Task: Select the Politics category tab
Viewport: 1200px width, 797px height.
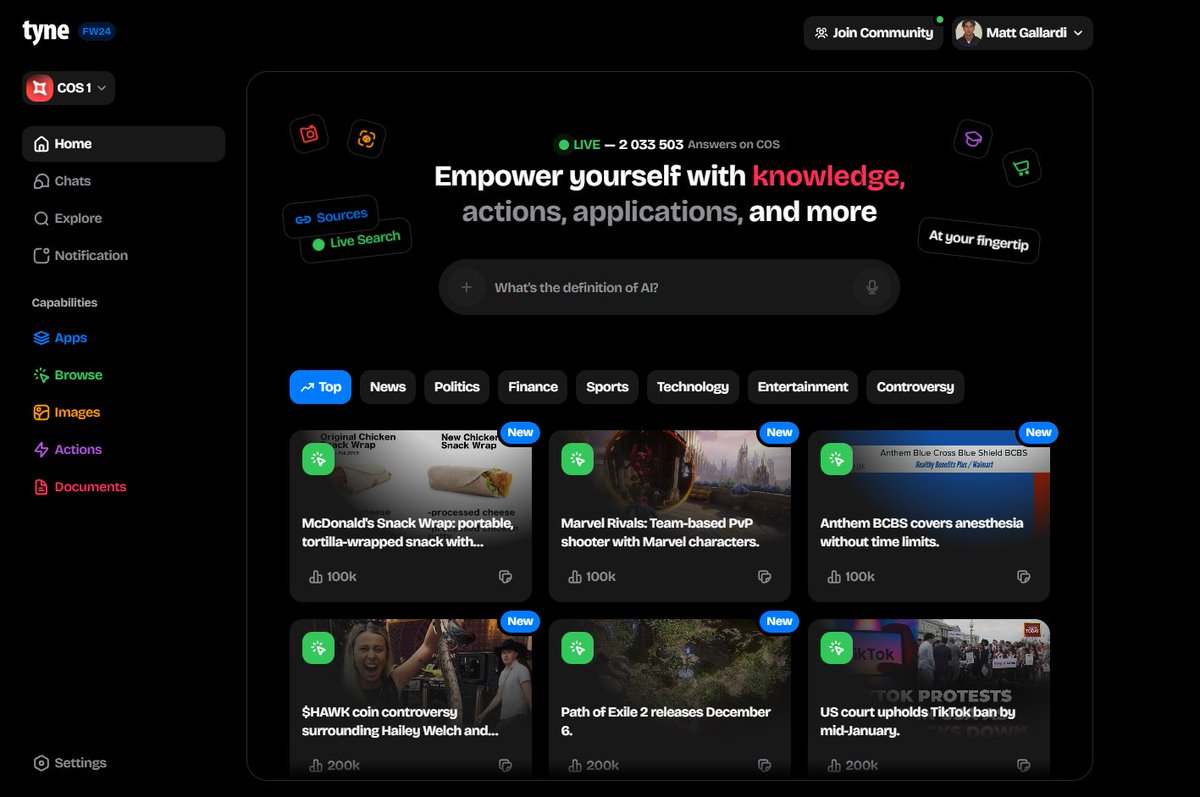Action: tap(457, 387)
